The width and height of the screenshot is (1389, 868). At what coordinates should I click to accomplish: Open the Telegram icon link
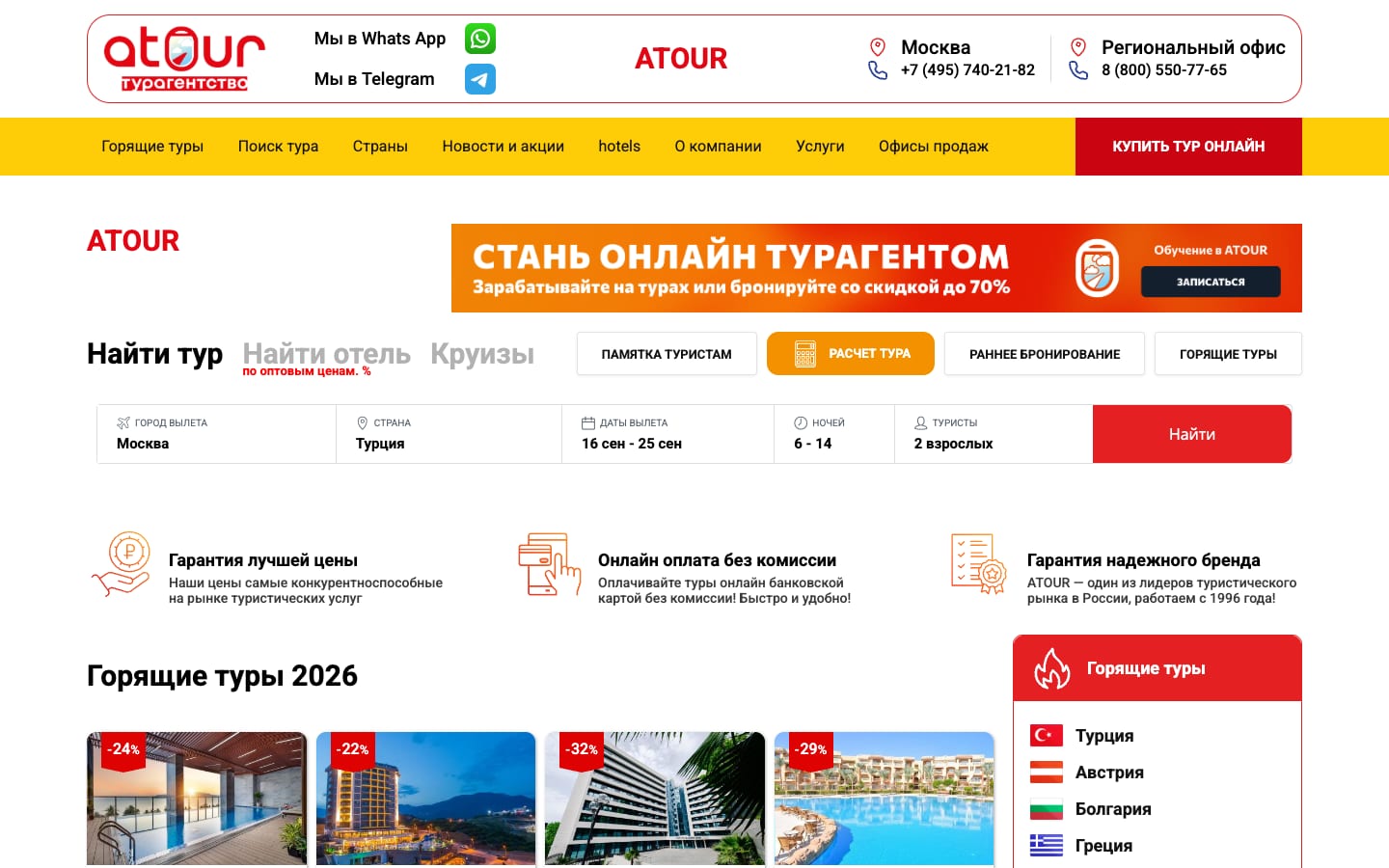(x=480, y=79)
